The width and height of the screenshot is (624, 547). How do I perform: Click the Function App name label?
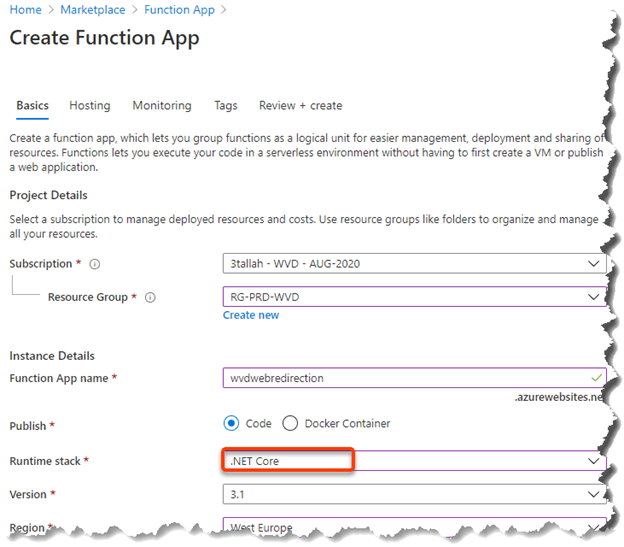(x=59, y=378)
